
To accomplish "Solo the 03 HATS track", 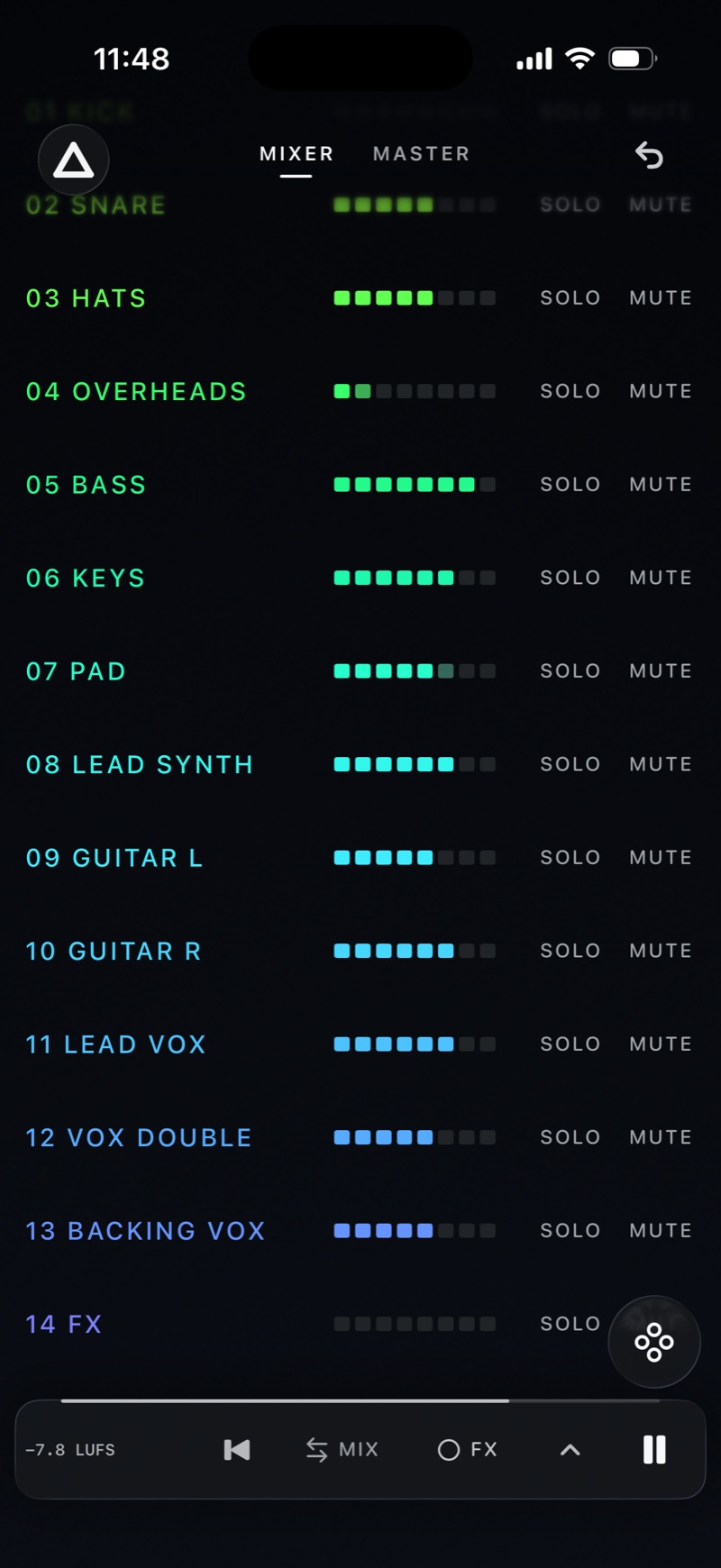I will click(570, 297).
